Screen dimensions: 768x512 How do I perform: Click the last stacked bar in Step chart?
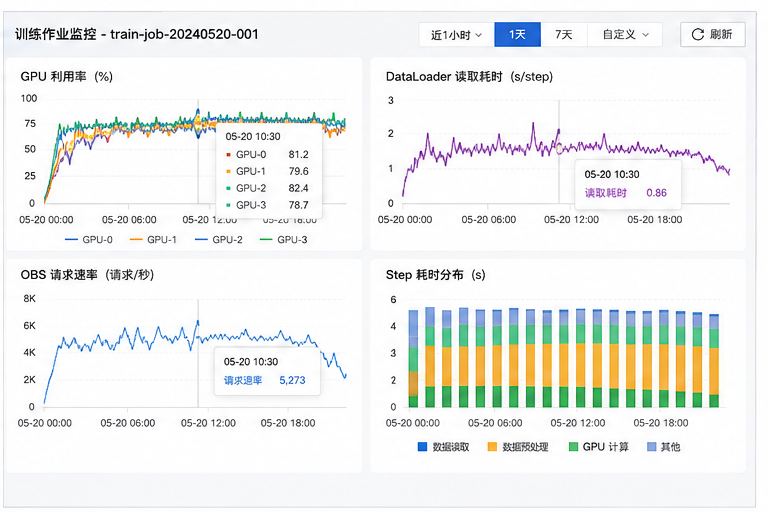click(x=714, y=361)
